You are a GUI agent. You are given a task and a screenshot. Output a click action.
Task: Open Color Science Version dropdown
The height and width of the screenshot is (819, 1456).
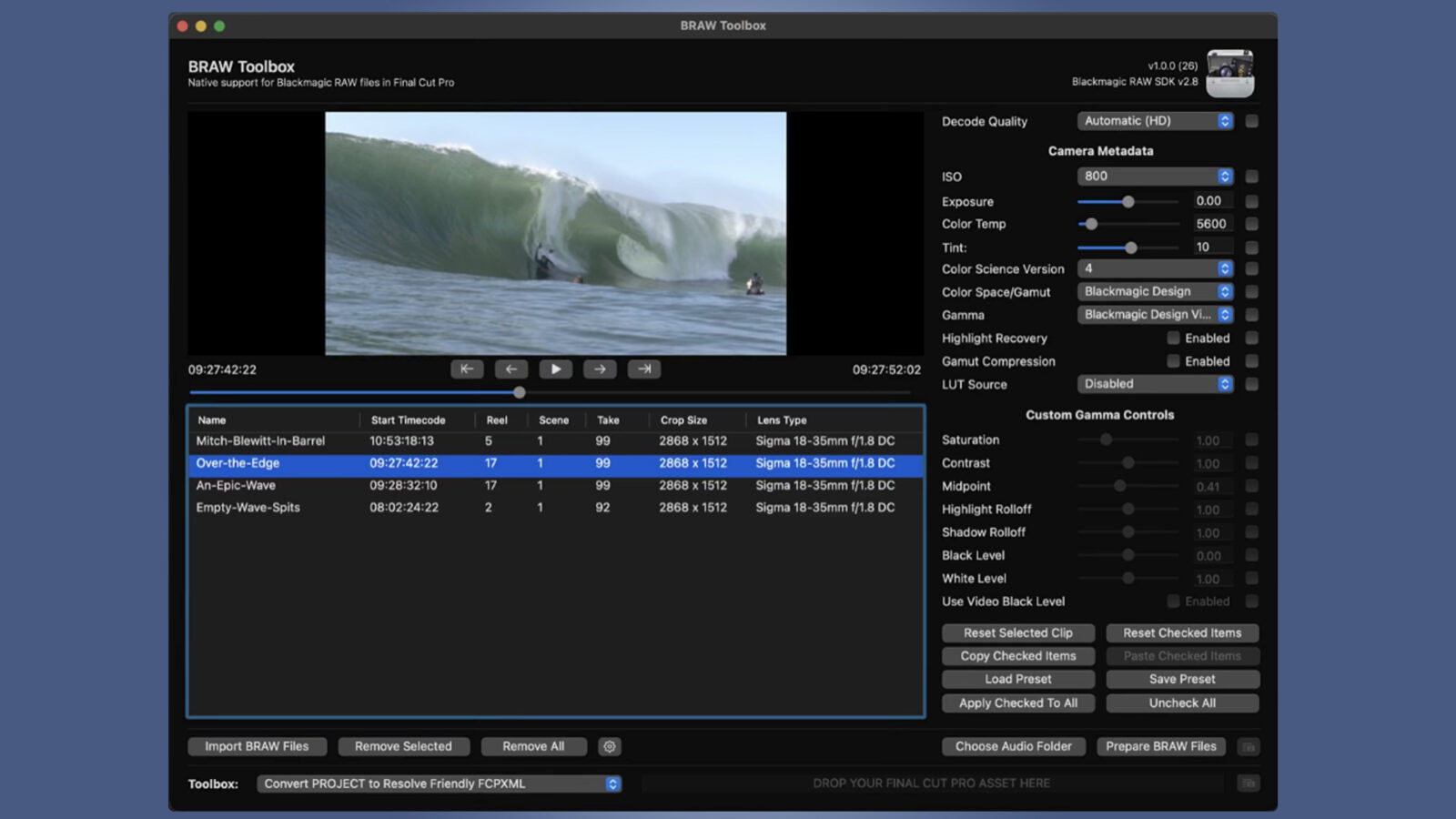tap(1155, 268)
